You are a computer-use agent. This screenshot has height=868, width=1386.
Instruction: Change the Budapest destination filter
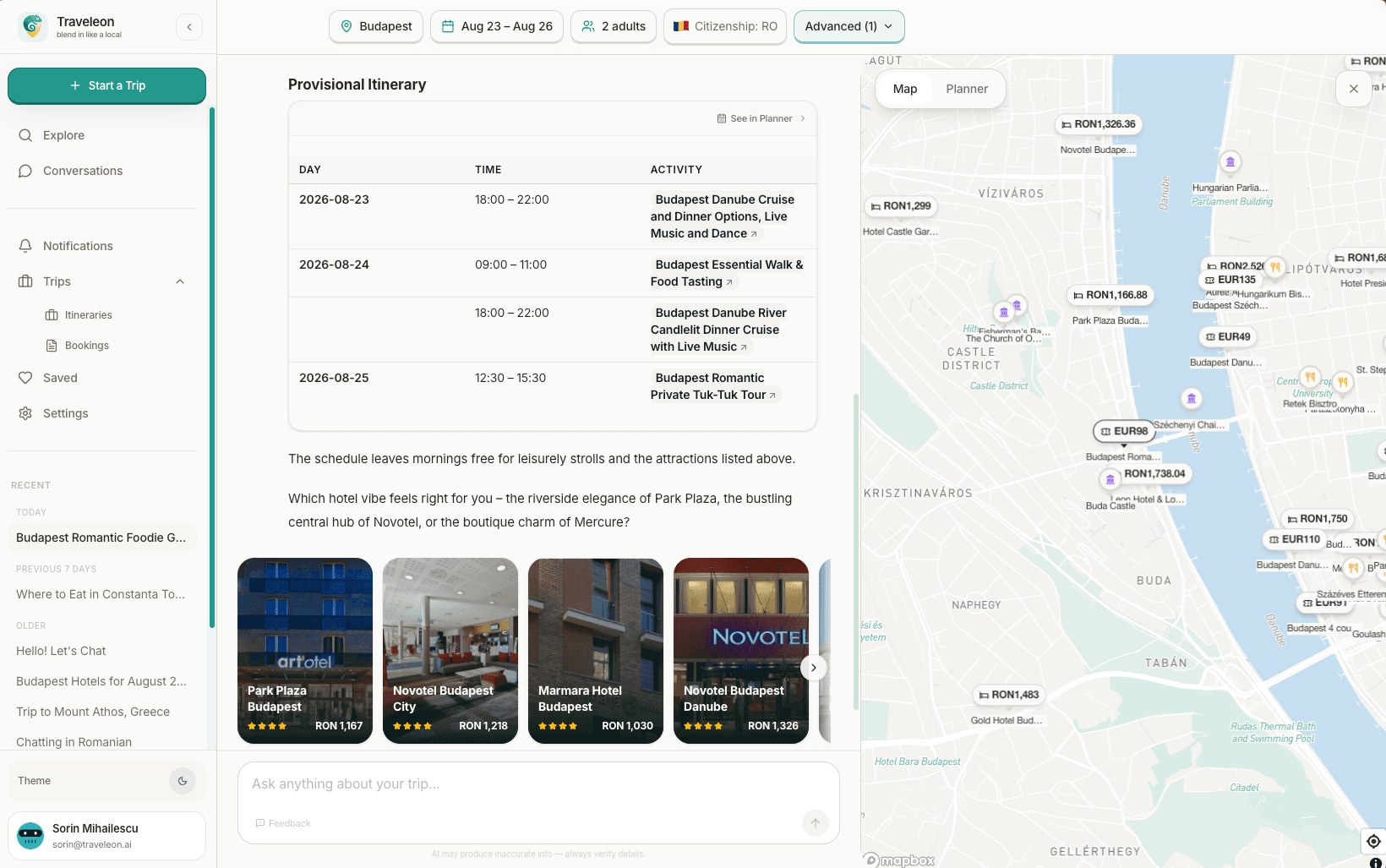click(376, 26)
